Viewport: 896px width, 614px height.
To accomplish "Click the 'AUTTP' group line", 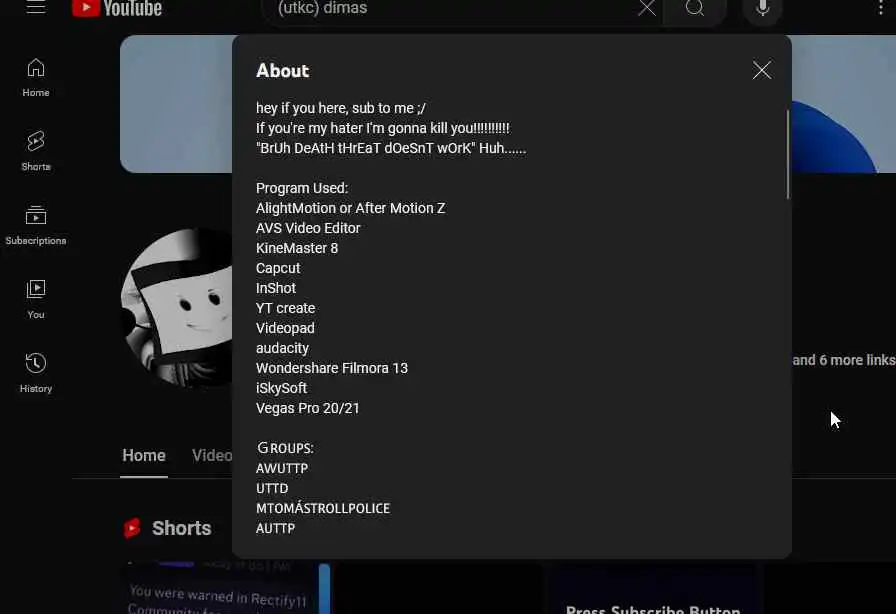I will (x=275, y=528).
